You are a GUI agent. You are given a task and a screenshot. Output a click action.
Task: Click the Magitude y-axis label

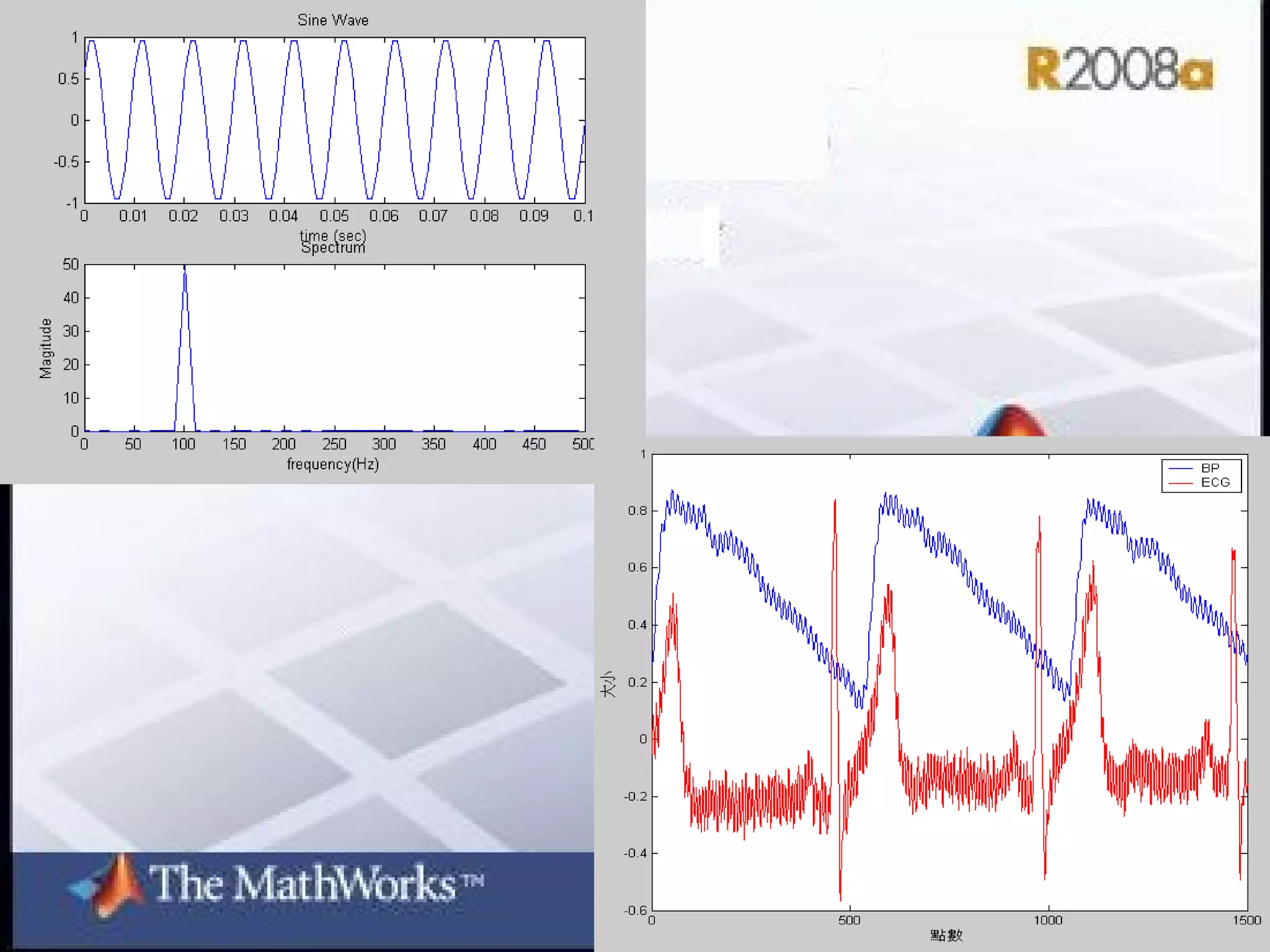45,348
